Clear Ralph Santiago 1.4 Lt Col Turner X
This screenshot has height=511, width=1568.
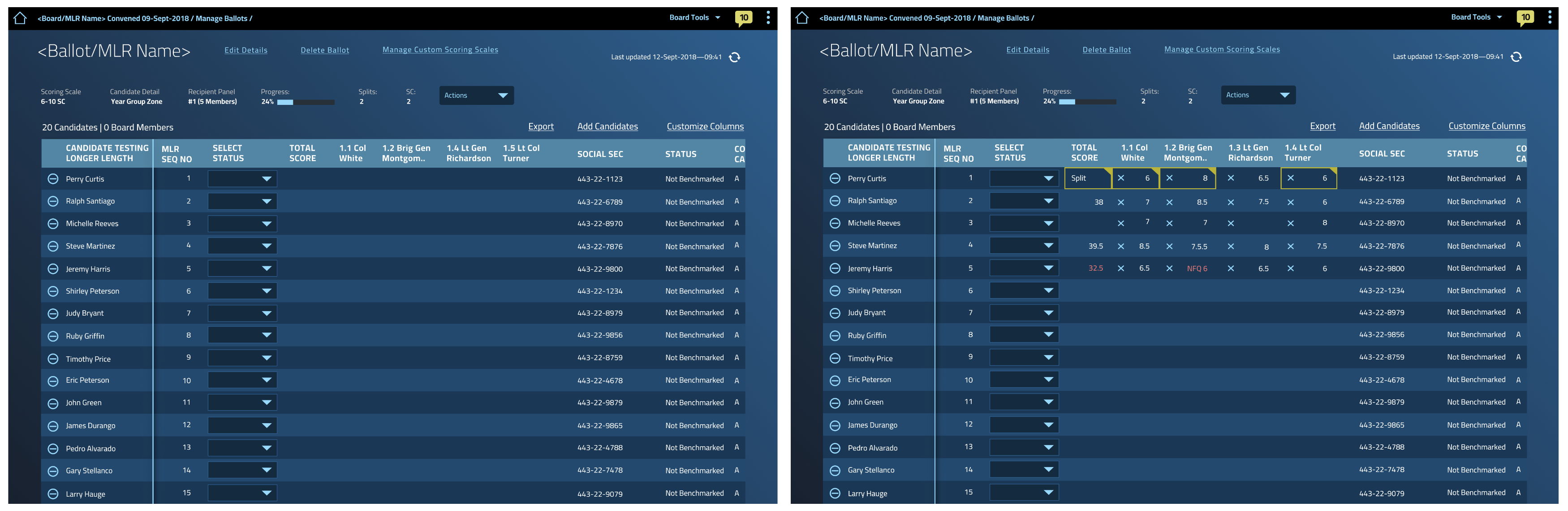(x=1290, y=202)
